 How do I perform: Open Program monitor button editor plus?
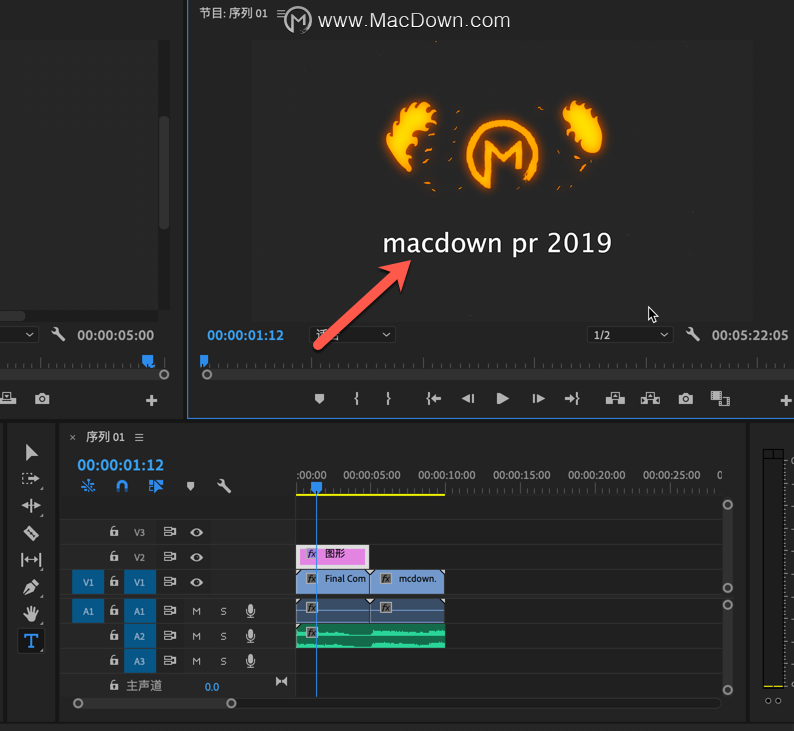(785, 401)
